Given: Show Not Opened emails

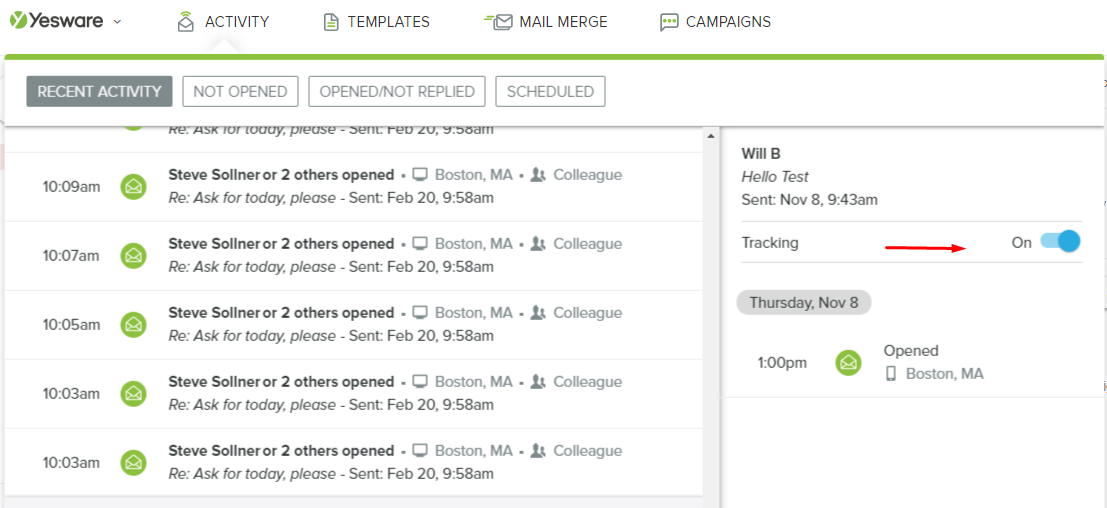Looking at the screenshot, I should [240, 91].
